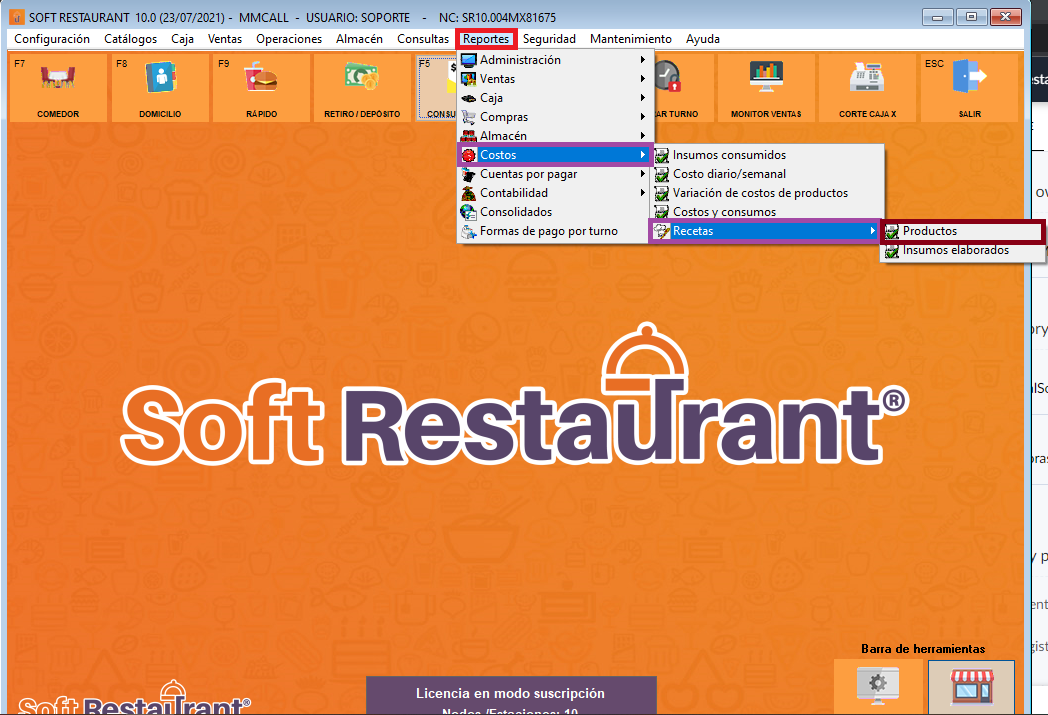Click the red Costos icon
1048x715 pixels.
pyautogui.click(x=469, y=155)
